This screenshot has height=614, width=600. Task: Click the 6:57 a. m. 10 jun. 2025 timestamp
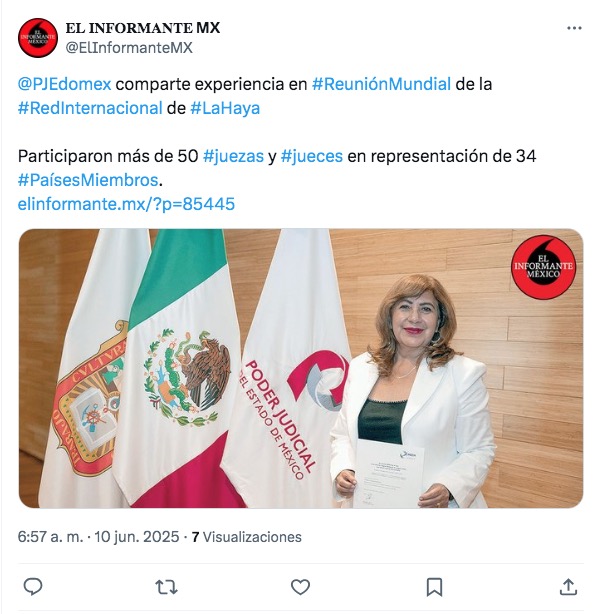(x=98, y=536)
